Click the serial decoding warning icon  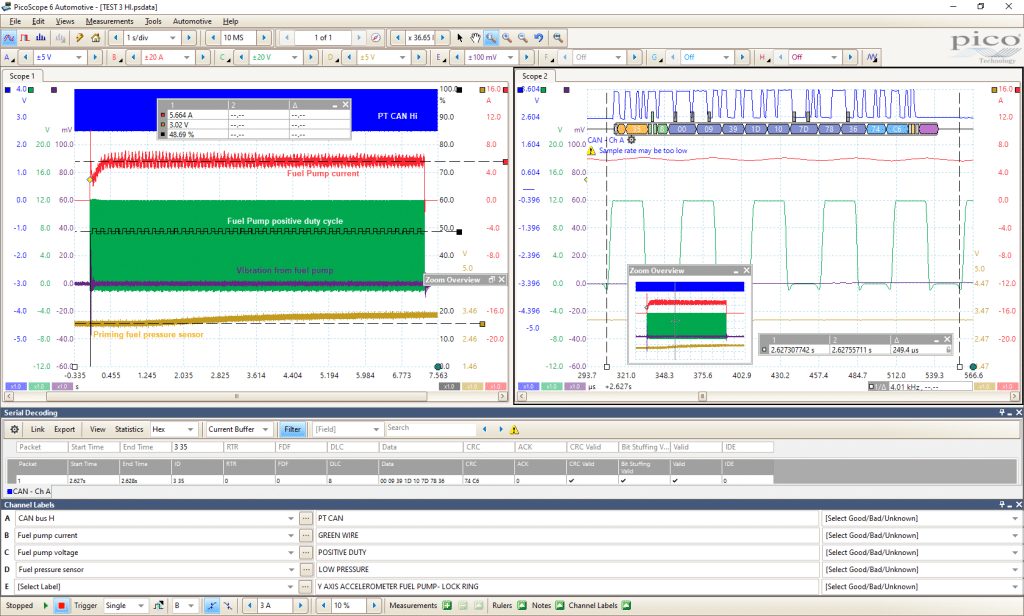point(515,429)
